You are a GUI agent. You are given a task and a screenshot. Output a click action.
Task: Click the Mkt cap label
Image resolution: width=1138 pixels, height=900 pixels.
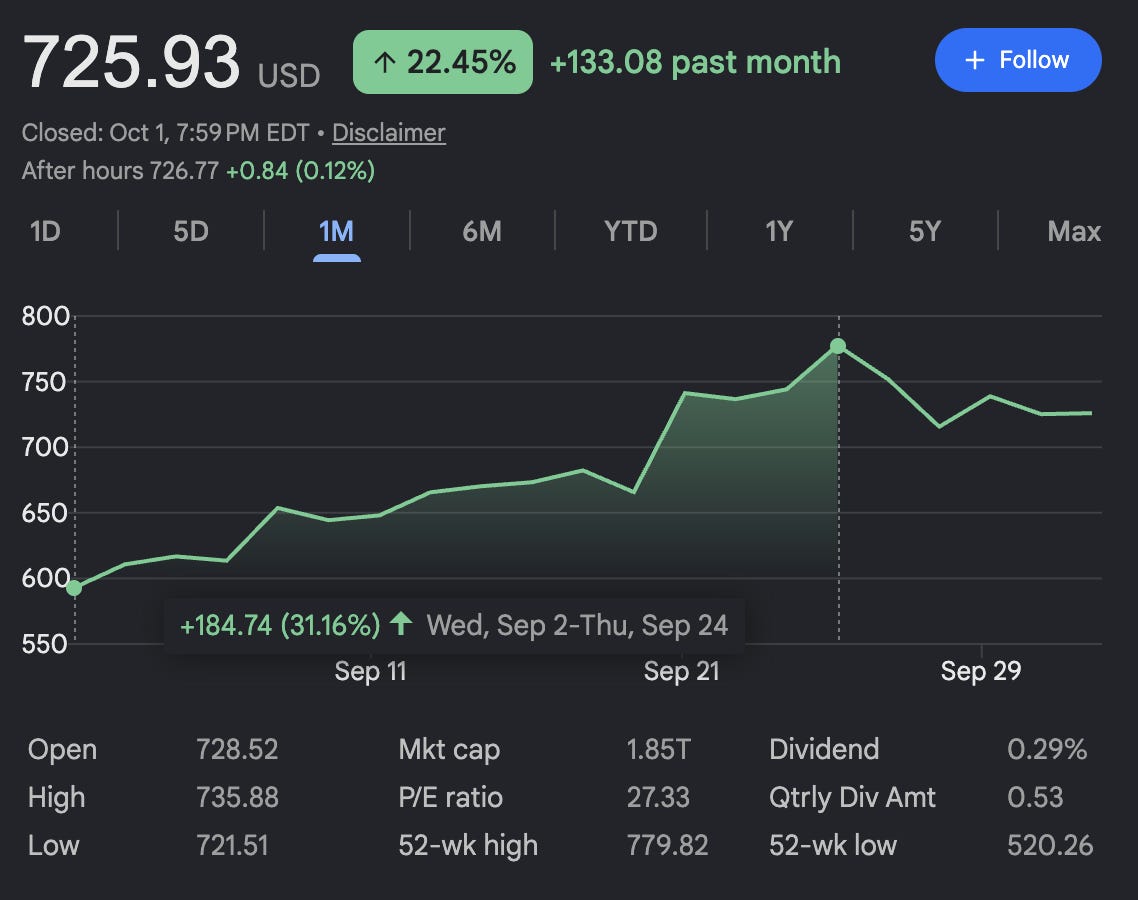[x=449, y=750]
